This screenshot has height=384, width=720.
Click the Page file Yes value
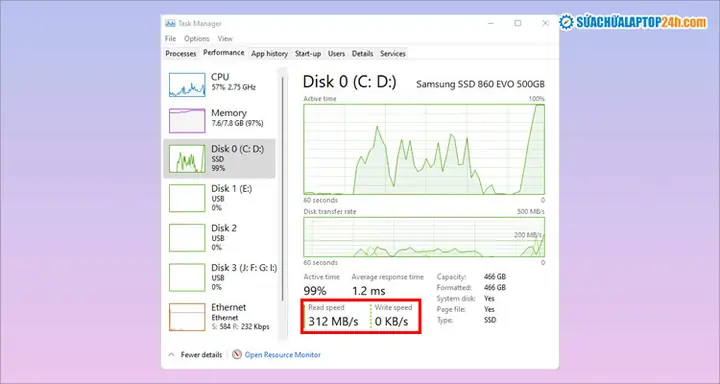point(489,309)
